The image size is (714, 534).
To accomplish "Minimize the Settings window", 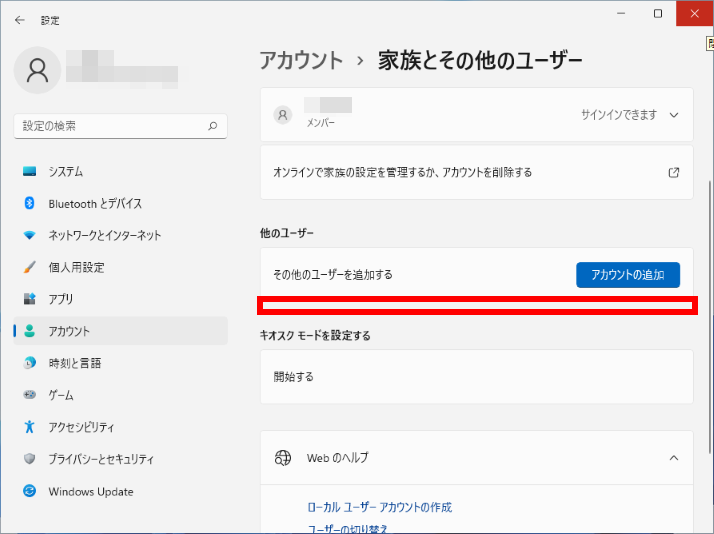I will tap(621, 14).
